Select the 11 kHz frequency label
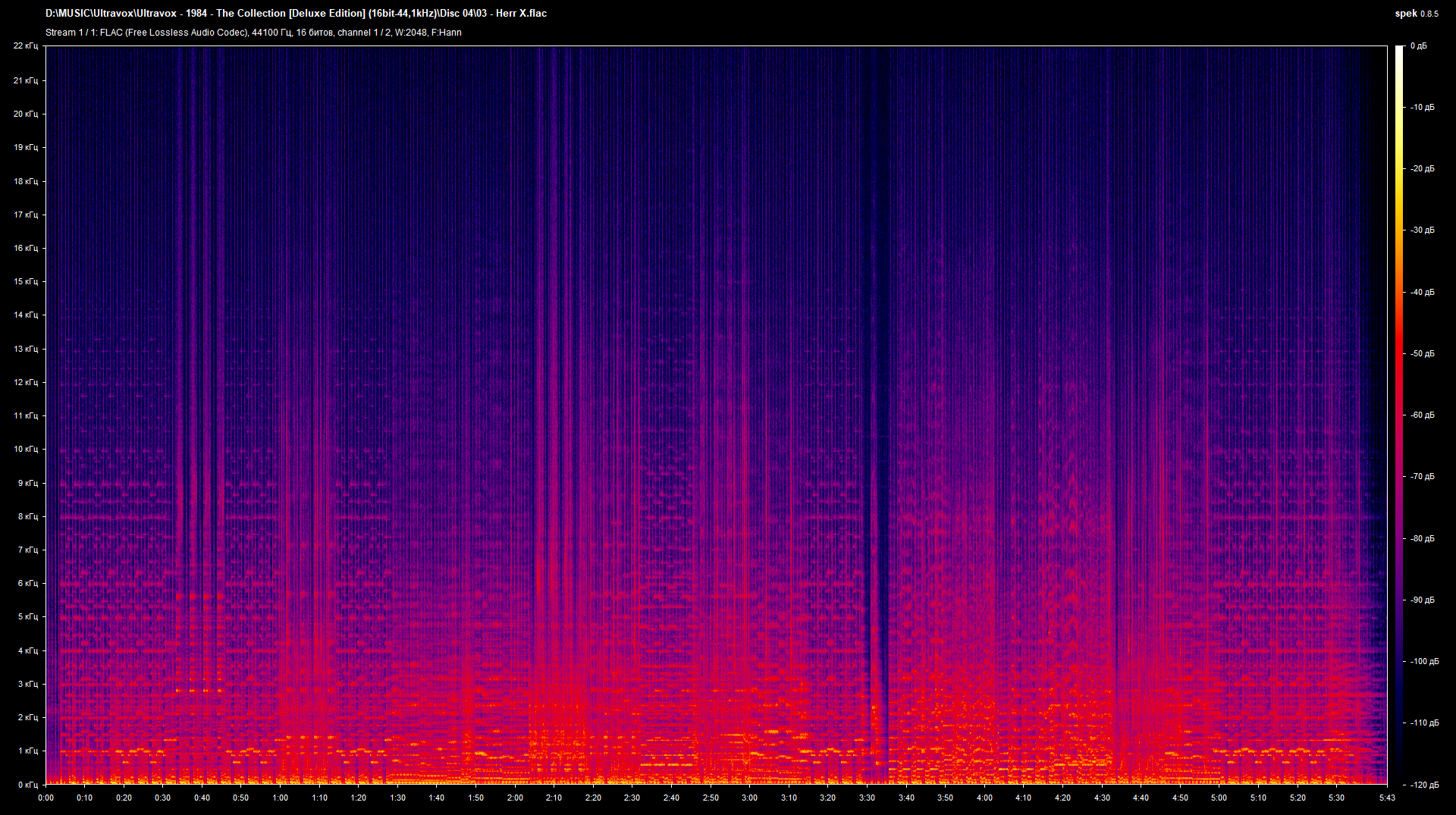 point(26,415)
